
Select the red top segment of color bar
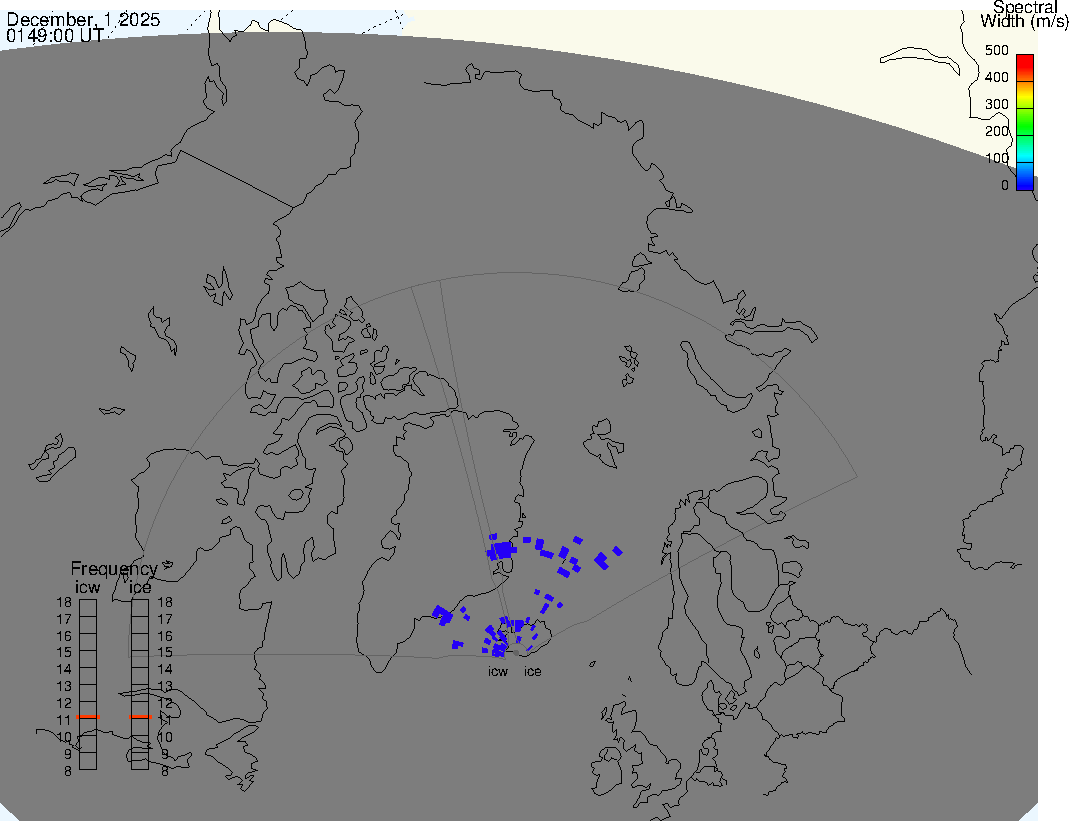(x=1025, y=68)
